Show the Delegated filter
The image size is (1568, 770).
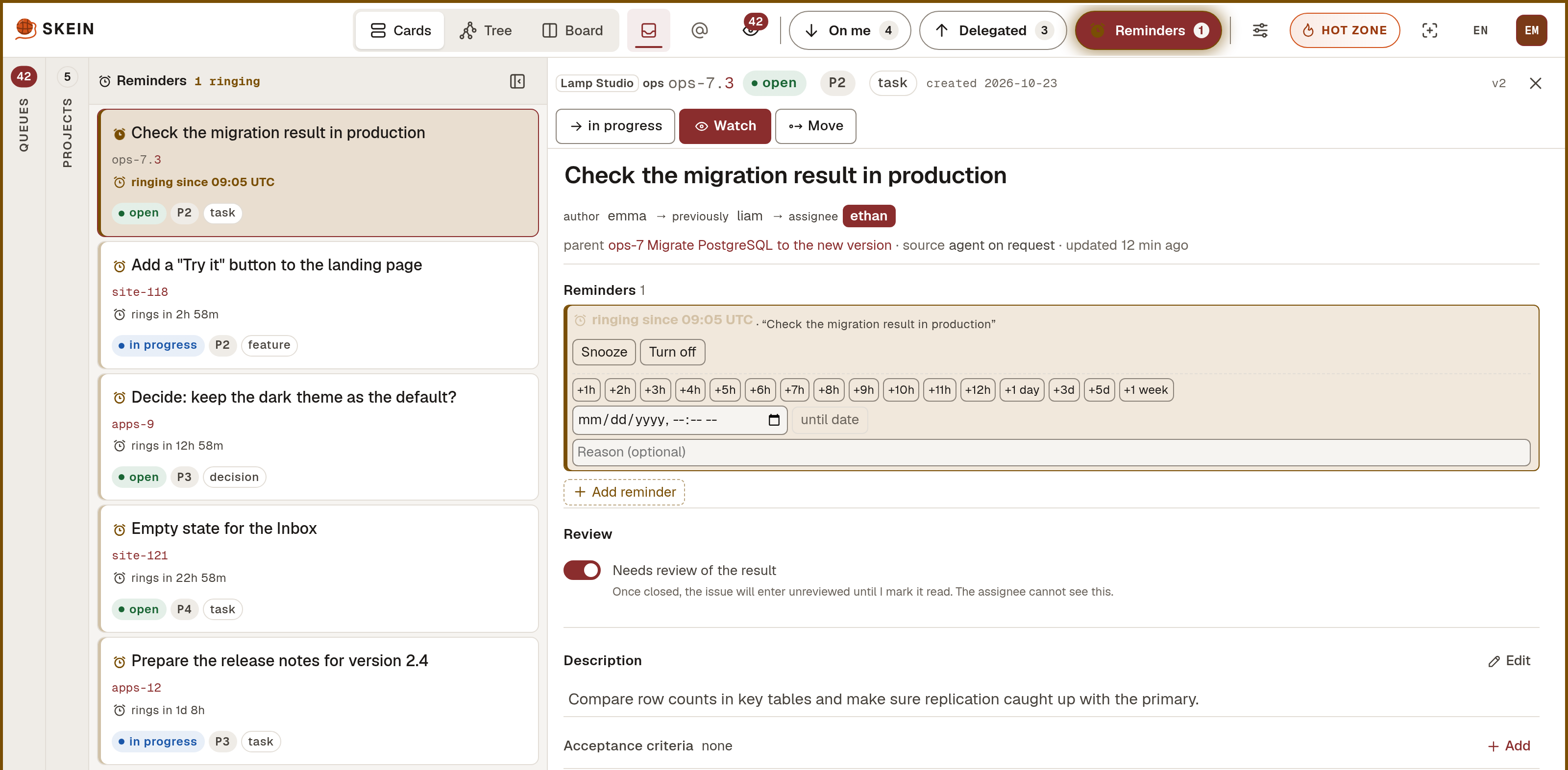pos(993,30)
